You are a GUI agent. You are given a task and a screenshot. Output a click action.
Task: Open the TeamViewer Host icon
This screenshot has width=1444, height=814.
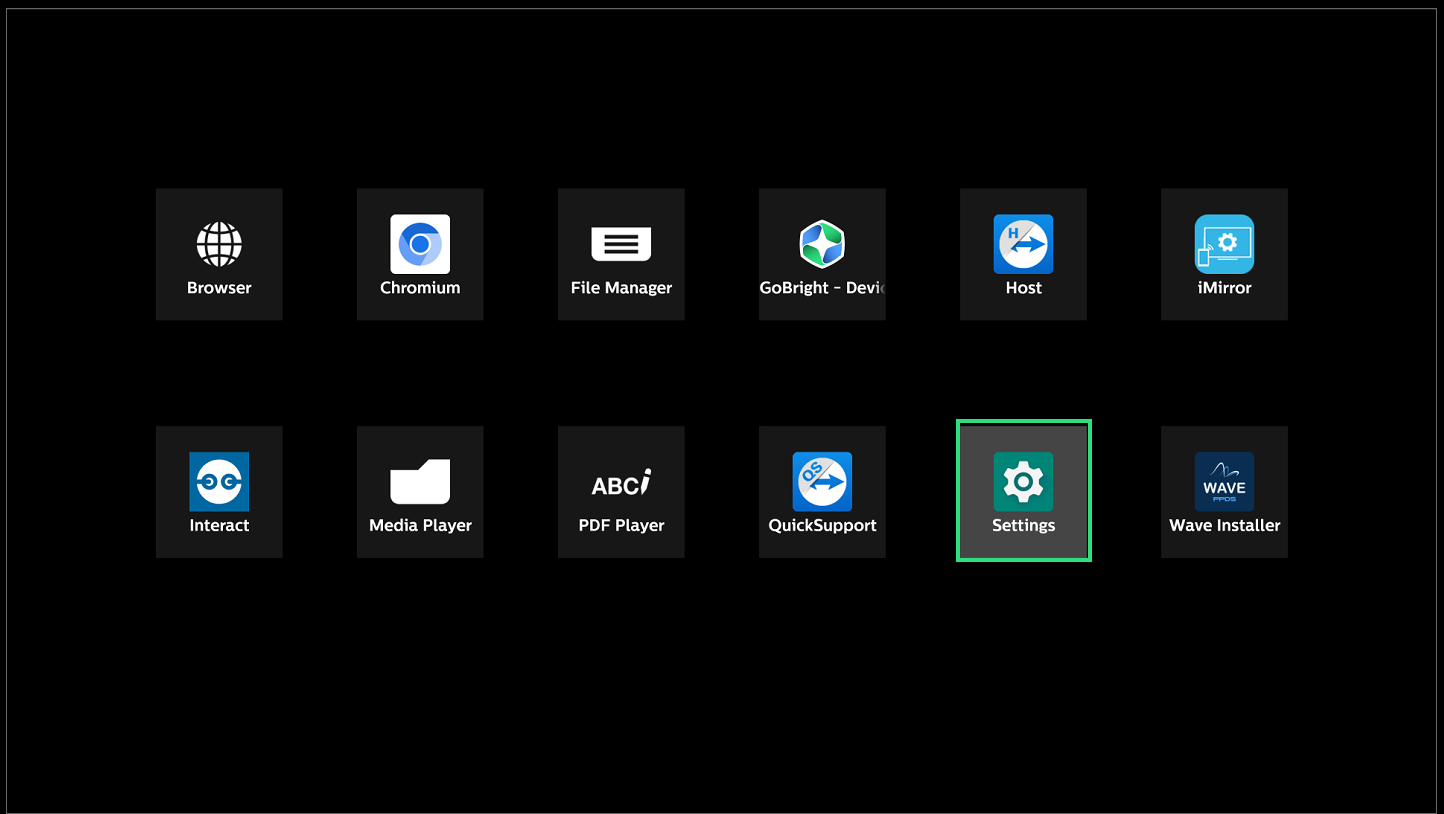(1023, 244)
